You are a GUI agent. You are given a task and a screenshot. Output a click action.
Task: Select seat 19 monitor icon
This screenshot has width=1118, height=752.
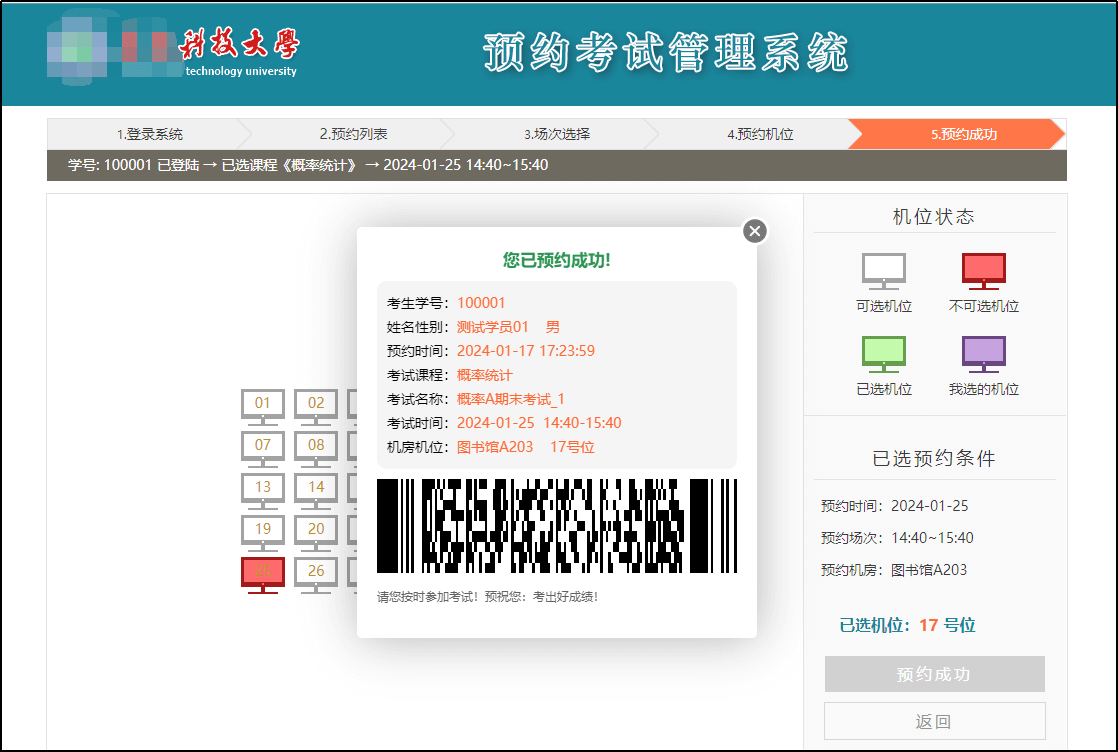262,533
